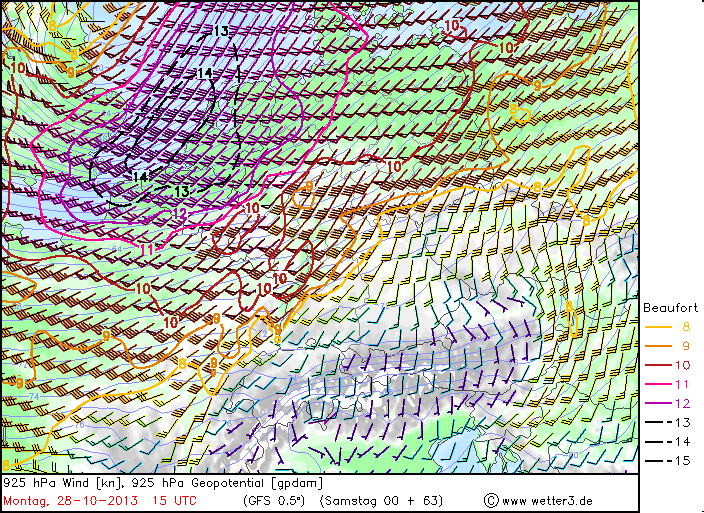Click the (GFS 0.5°) model label
Viewport: 704px width, 513px height.
tap(274, 501)
